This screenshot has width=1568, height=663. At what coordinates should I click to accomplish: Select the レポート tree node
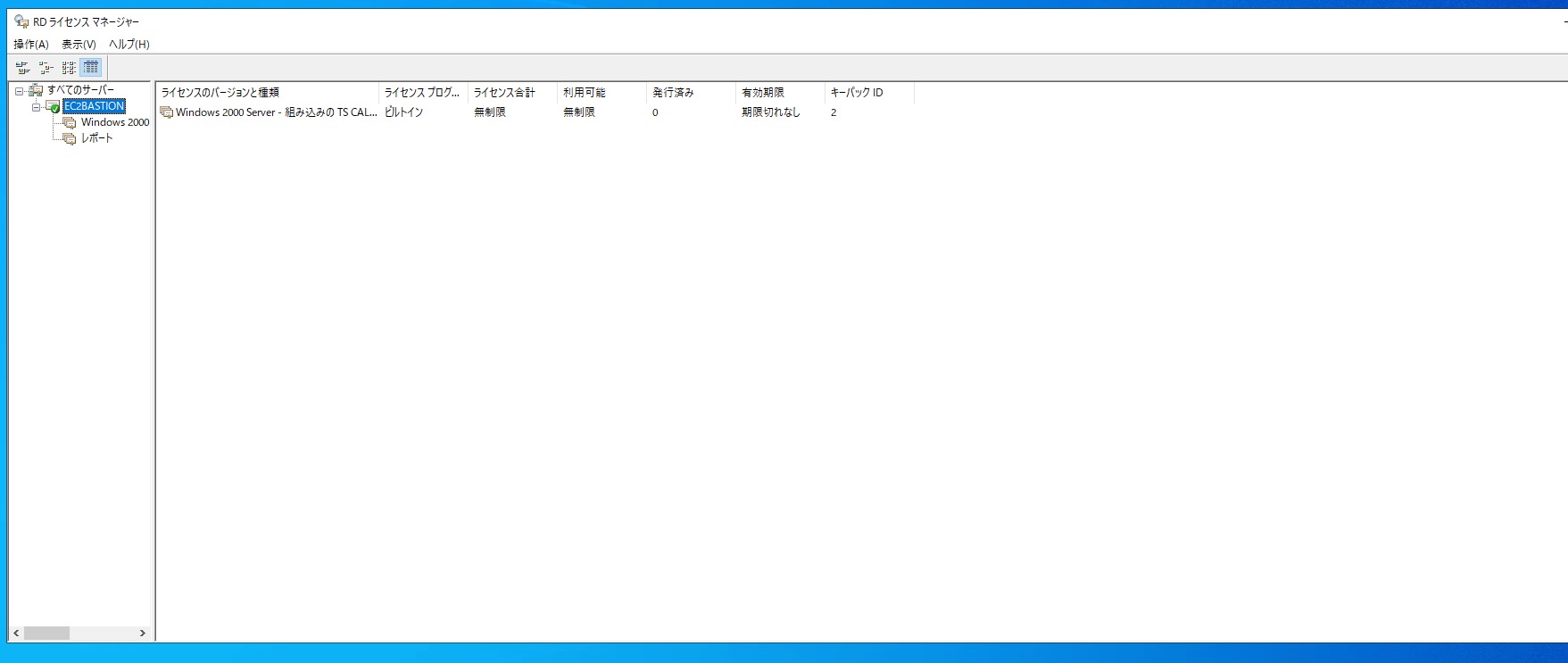[x=97, y=138]
